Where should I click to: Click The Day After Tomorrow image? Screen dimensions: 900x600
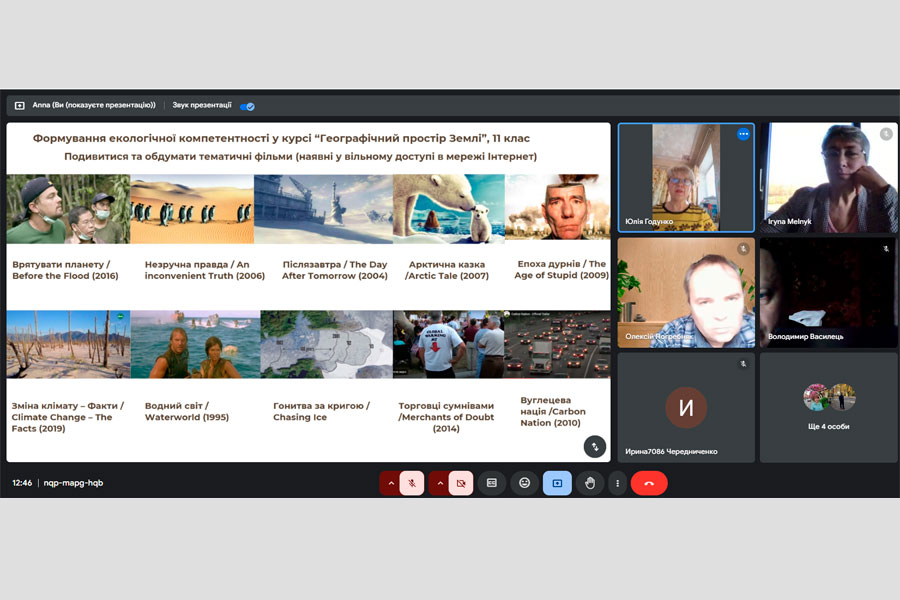coord(324,209)
